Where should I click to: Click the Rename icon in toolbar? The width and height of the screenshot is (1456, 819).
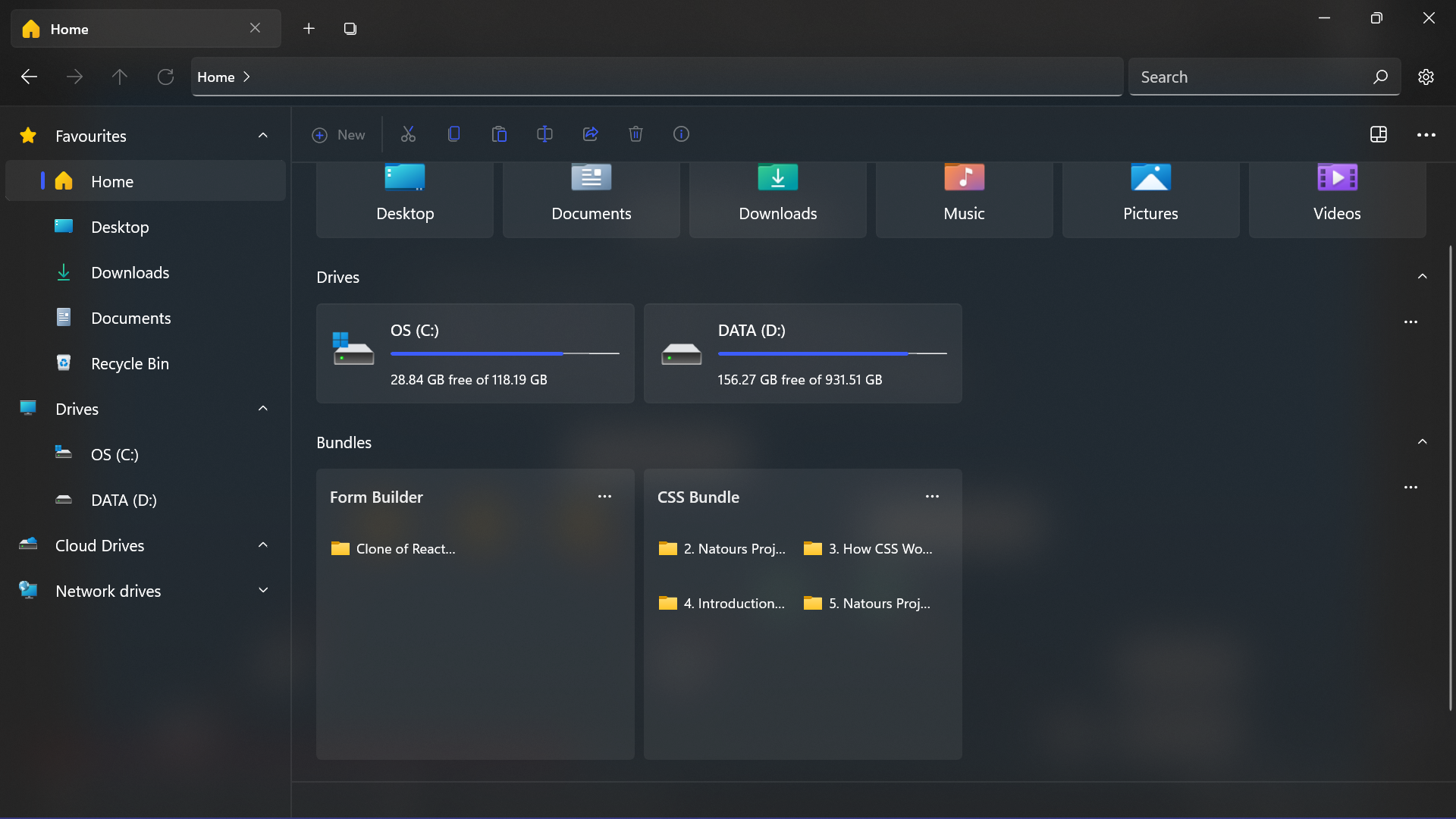544,134
